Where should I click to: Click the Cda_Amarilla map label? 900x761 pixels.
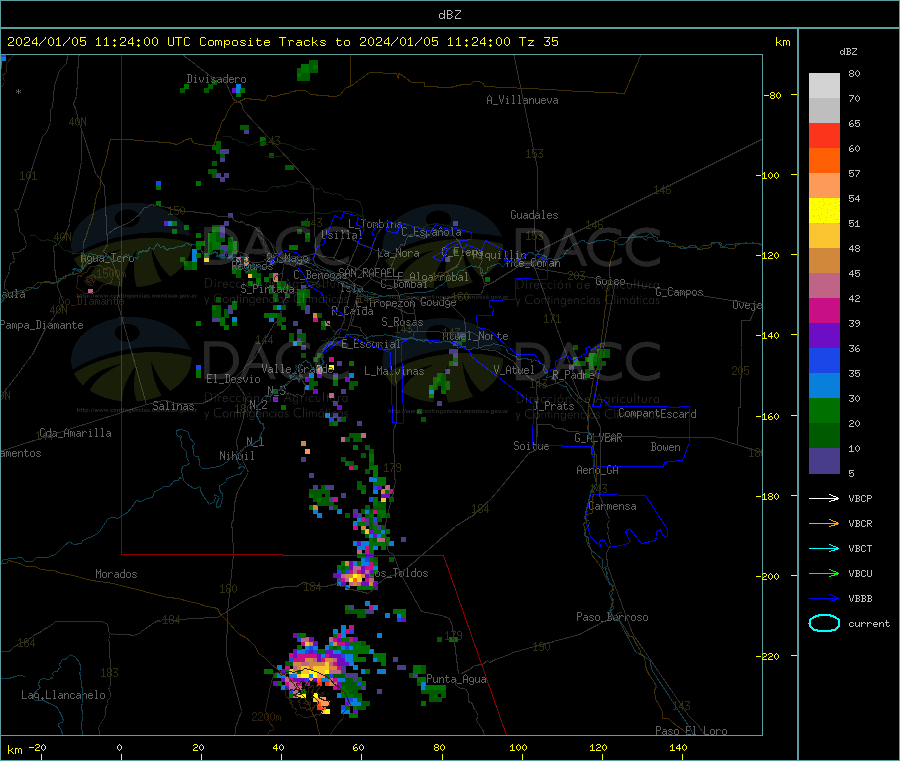click(x=75, y=433)
